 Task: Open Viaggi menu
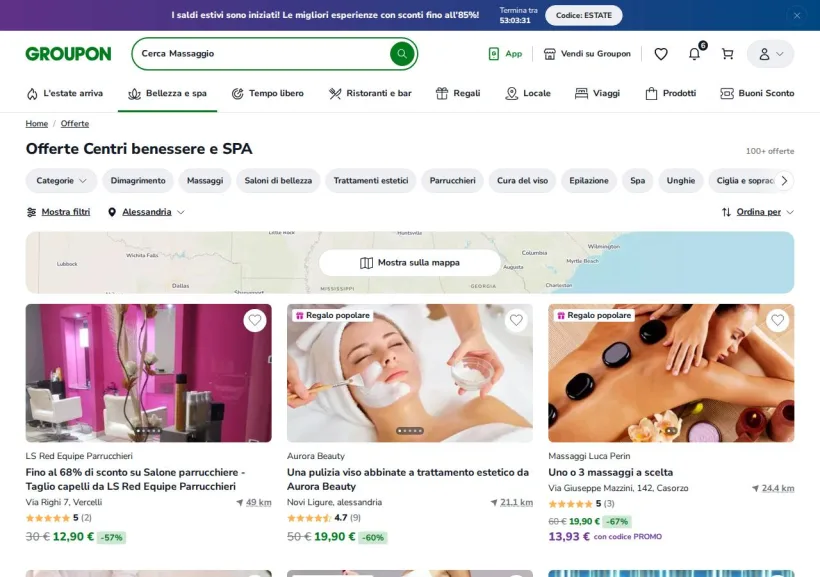point(597,93)
